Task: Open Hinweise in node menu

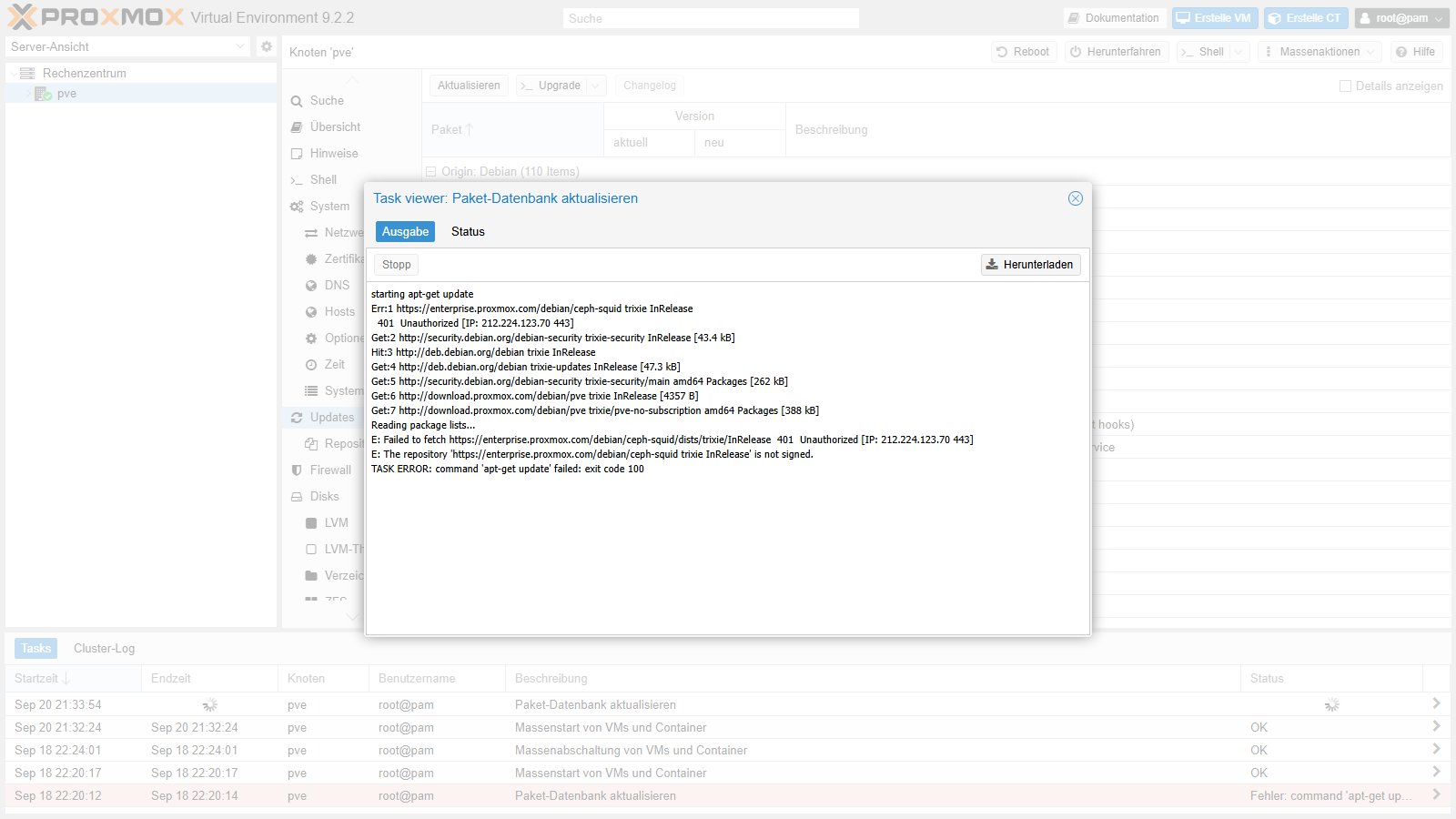Action: point(334,154)
